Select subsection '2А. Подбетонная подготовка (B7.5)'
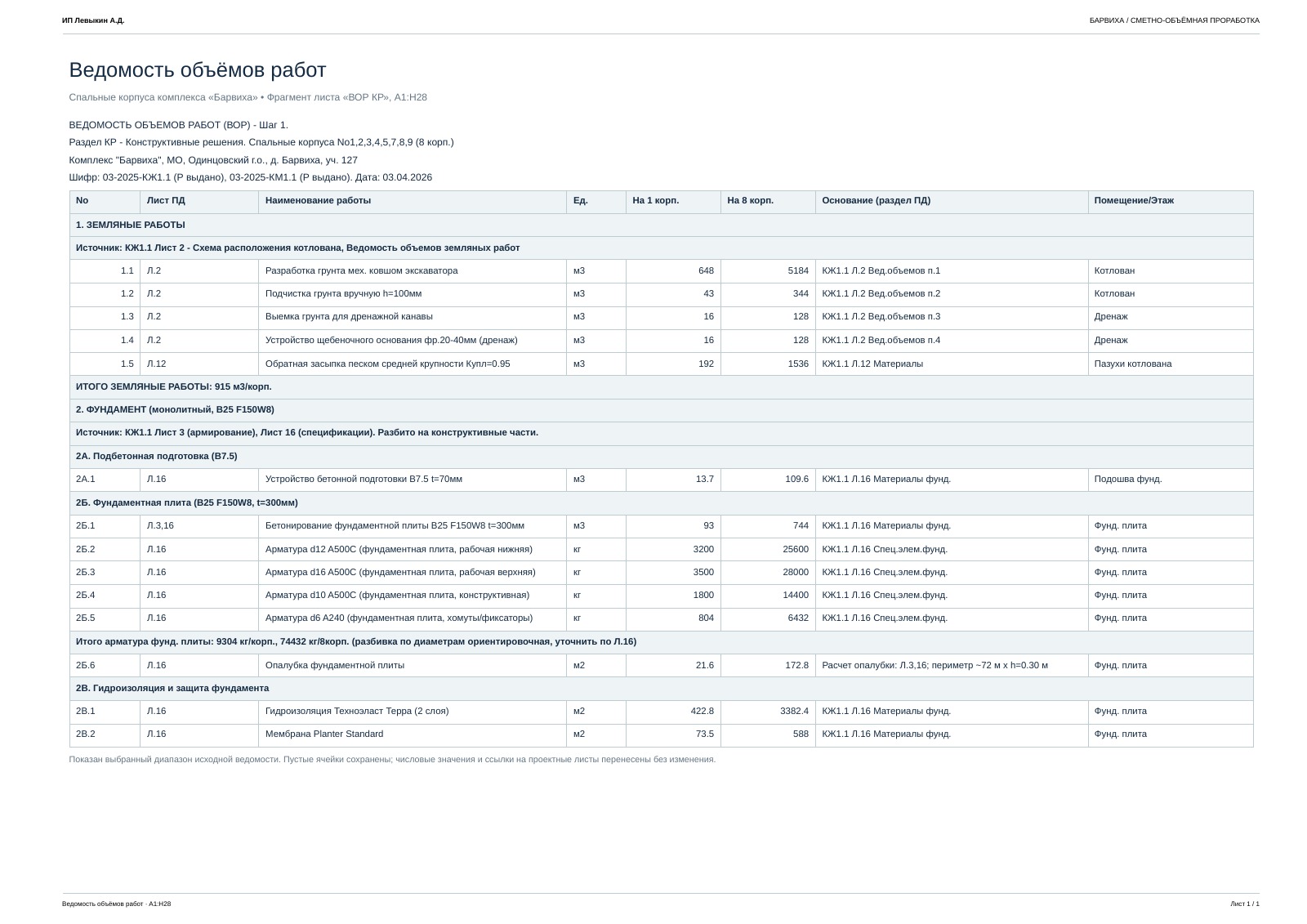The width and height of the screenshot is (1307, 924). coord(662,457)
